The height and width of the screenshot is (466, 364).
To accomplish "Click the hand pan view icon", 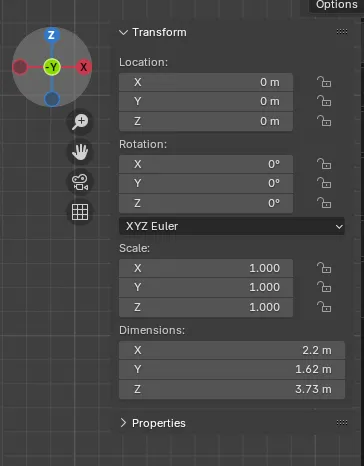I will point(80,152).
